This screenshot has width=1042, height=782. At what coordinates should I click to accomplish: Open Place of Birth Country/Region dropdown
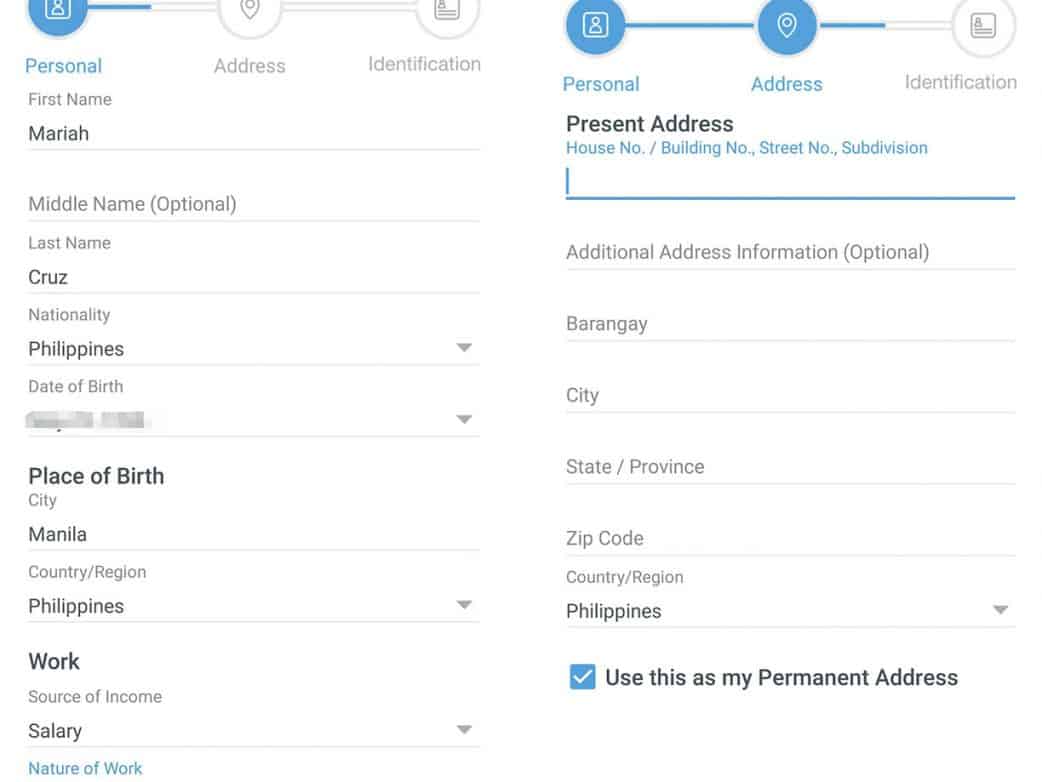[463, 606]
